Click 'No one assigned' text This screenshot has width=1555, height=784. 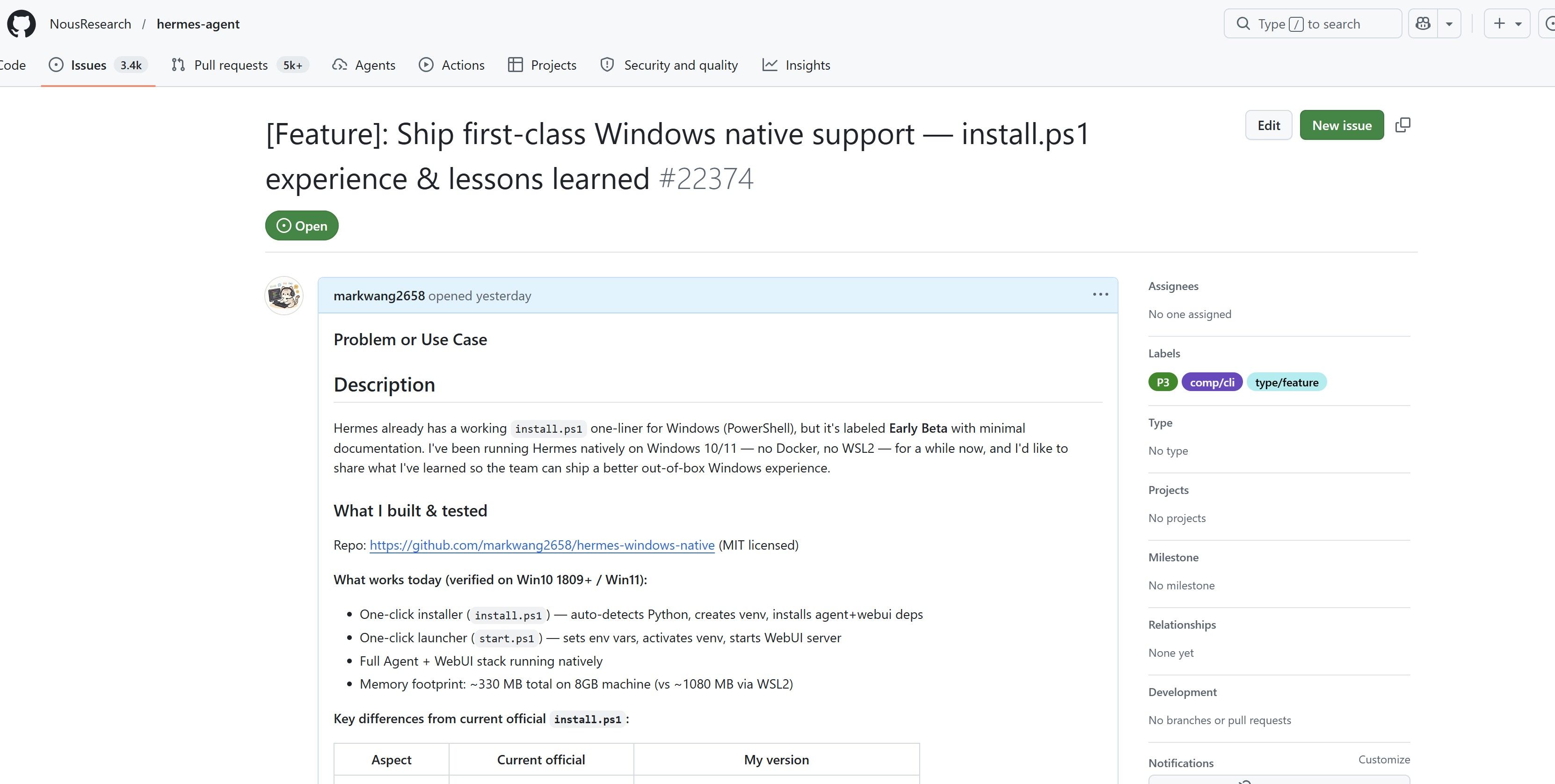pos(1190,314)
